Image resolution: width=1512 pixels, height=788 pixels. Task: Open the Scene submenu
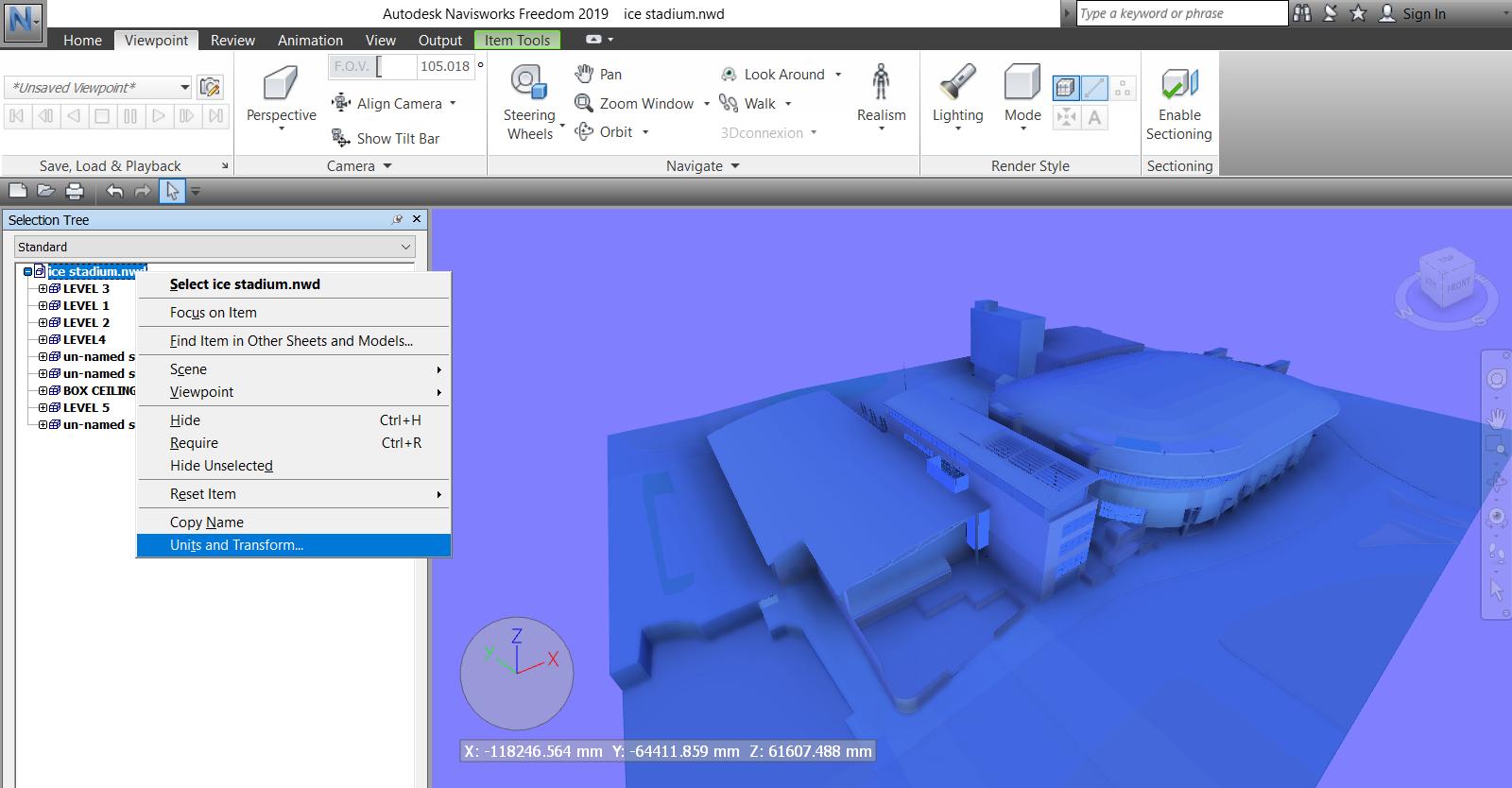coord(294,369)
